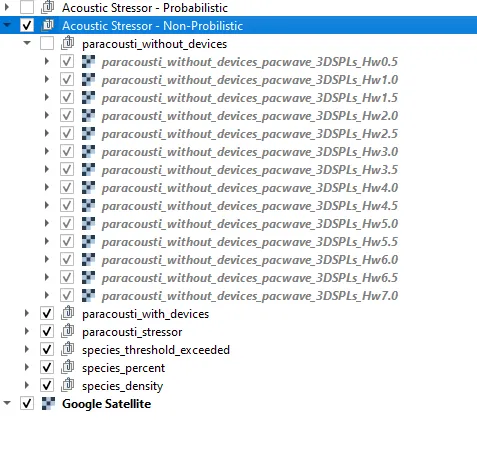Collapse Google Satellite layer legend
The width and height of the screenshot is (477, 449).
tap(7, 403)
